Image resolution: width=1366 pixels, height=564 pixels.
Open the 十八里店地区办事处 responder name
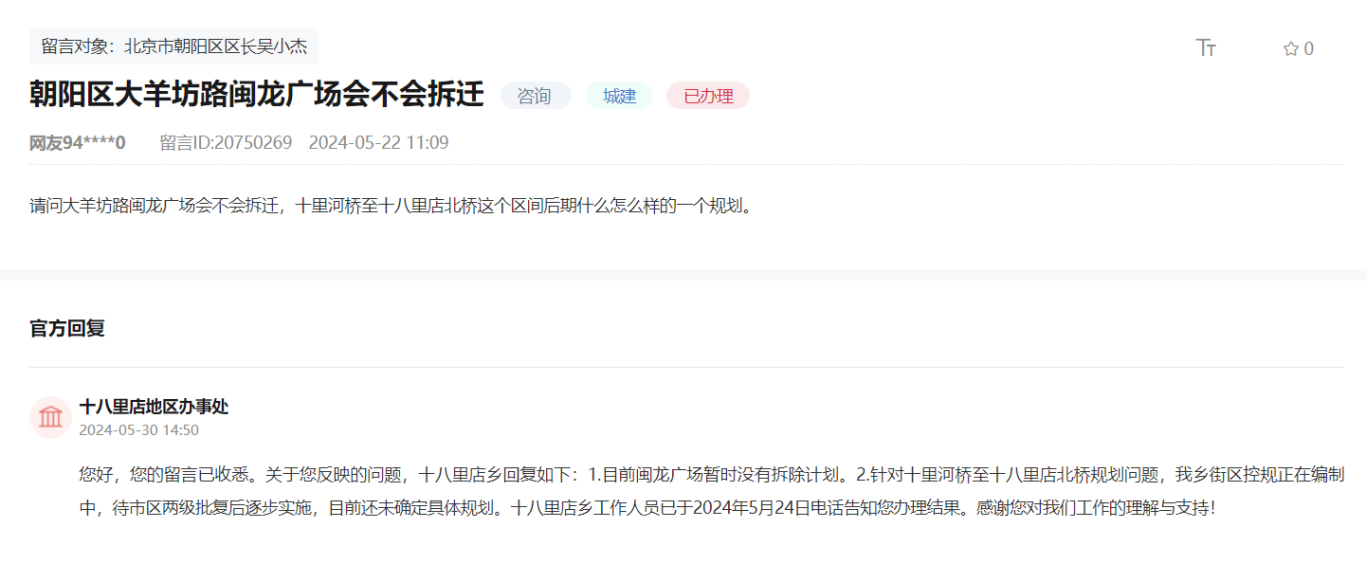(x=154, y=406)
